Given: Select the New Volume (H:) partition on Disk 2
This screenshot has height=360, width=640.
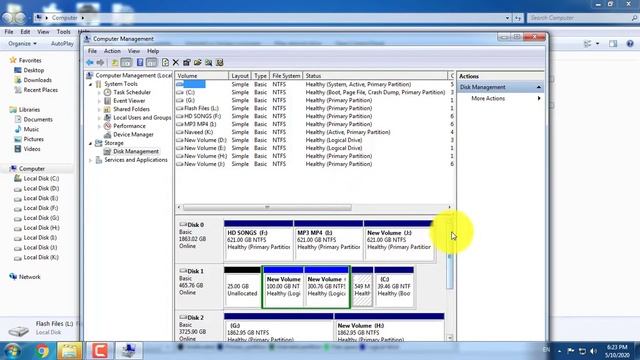Looking at the screenshot, I should [389, 327].
